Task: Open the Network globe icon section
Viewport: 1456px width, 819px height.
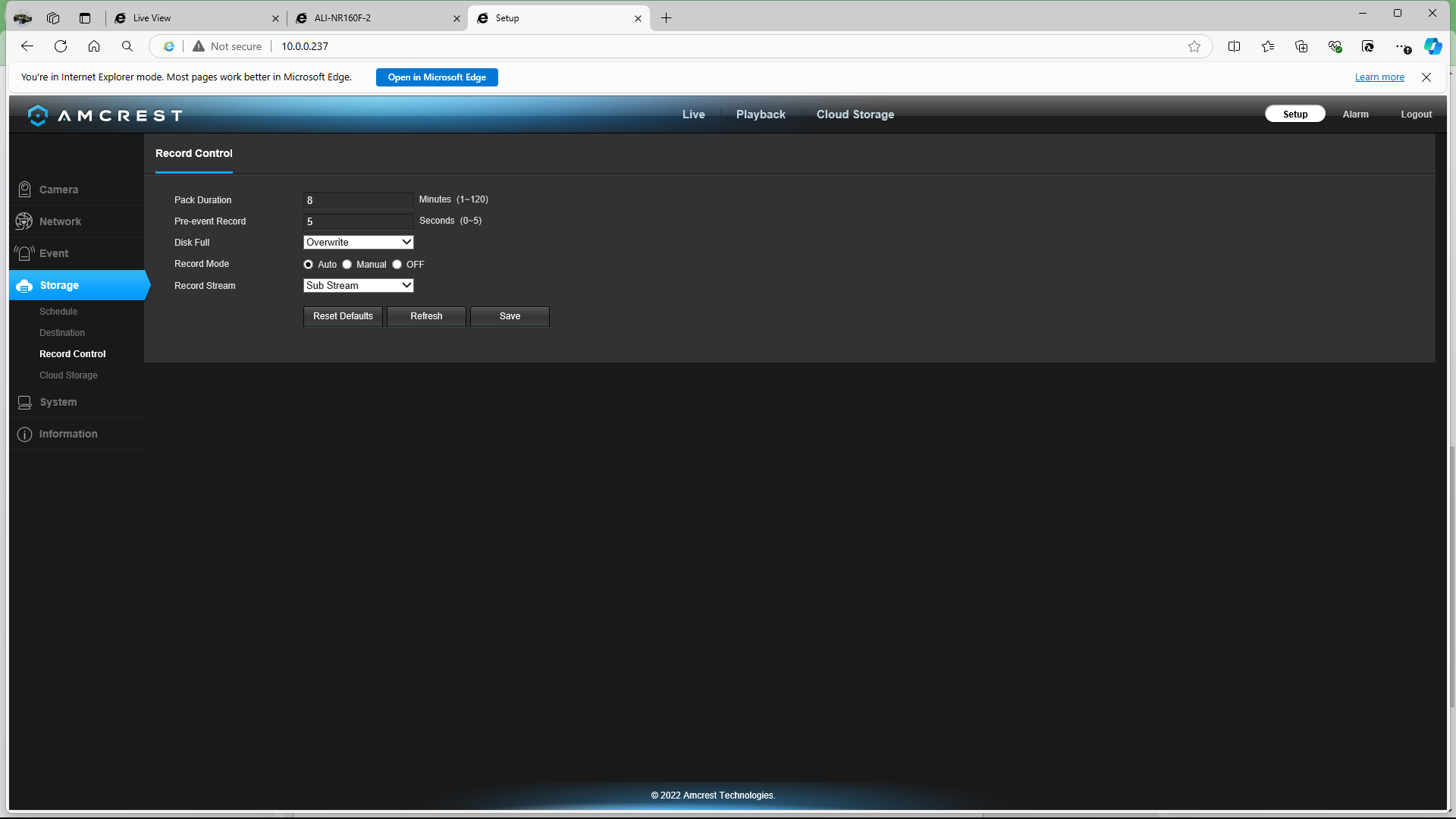Action: point(24,221)
